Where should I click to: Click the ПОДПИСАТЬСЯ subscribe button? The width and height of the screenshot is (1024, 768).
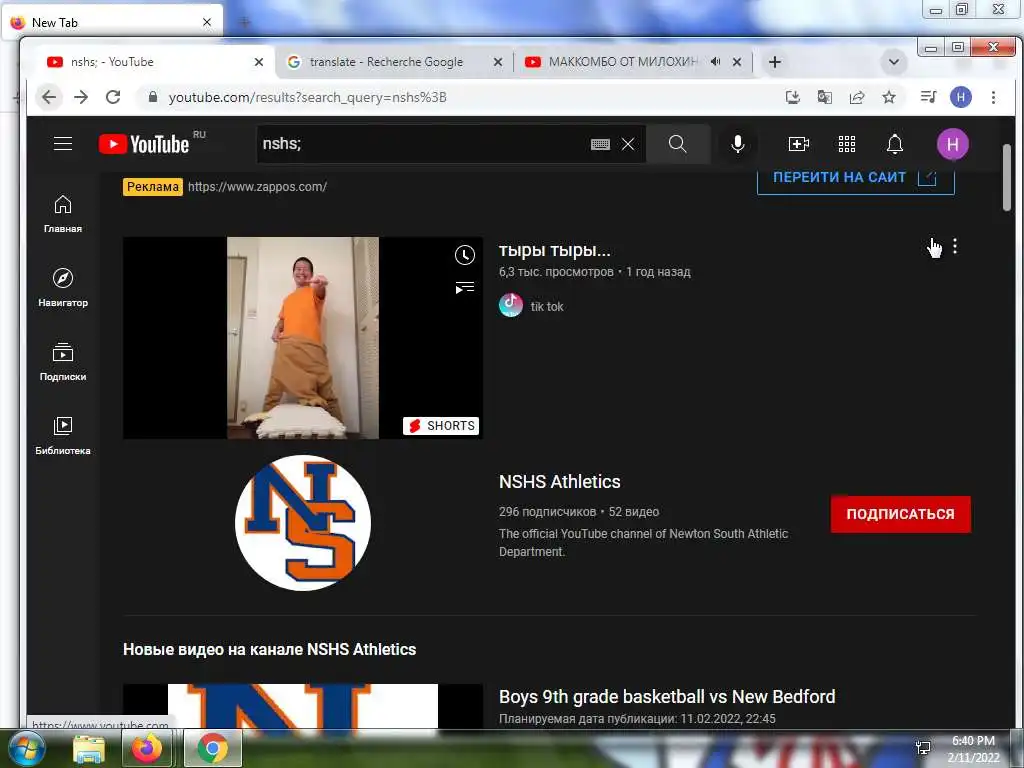[901, 514]
